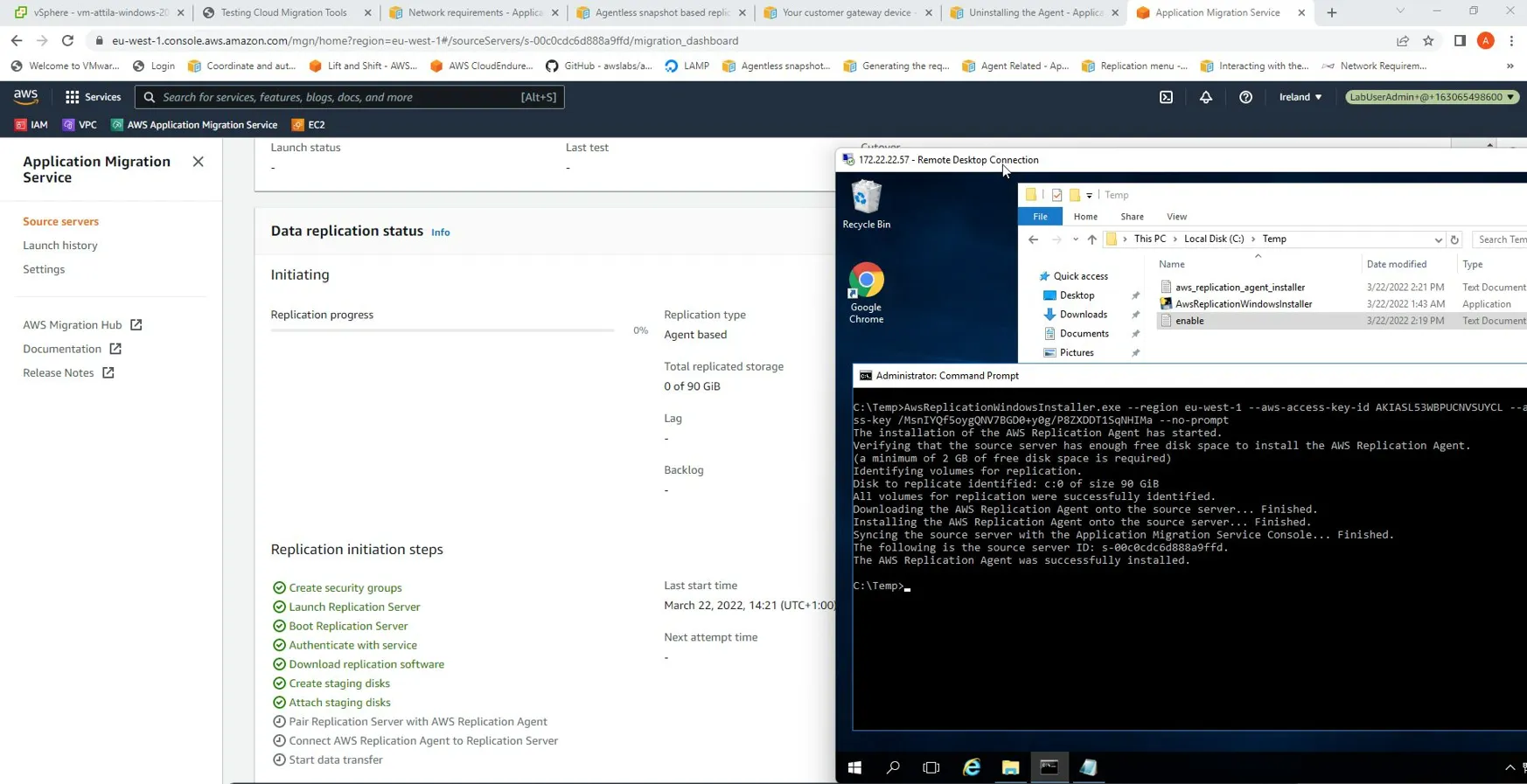Switch to the View ribbon tab
Image resolution: width=1527 pixels, height=784 pixels.
pyautogui.click(x=1176, y=217)
